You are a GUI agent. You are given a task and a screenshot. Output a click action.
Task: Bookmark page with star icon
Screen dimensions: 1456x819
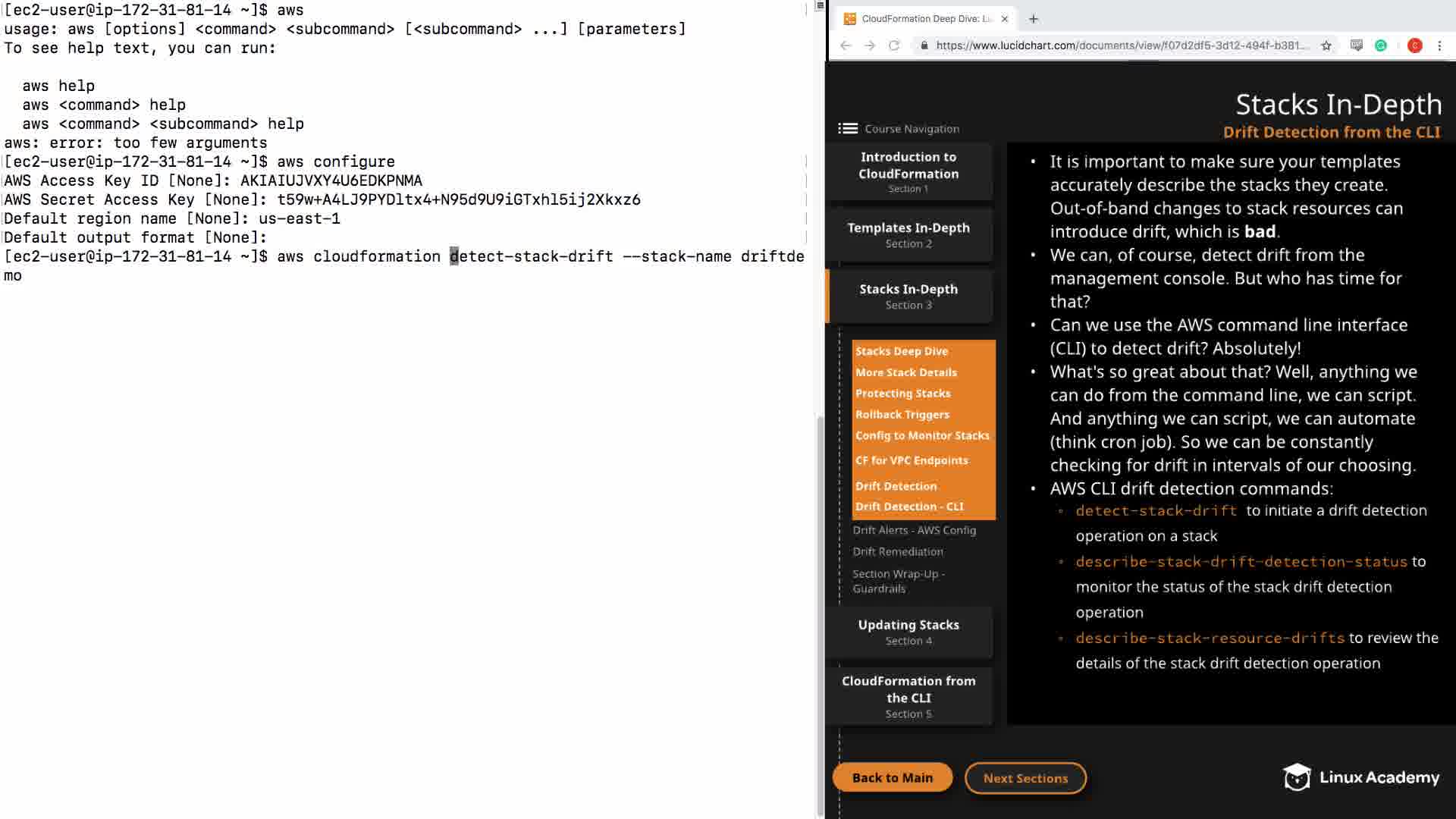click(x=1326, y=45)
